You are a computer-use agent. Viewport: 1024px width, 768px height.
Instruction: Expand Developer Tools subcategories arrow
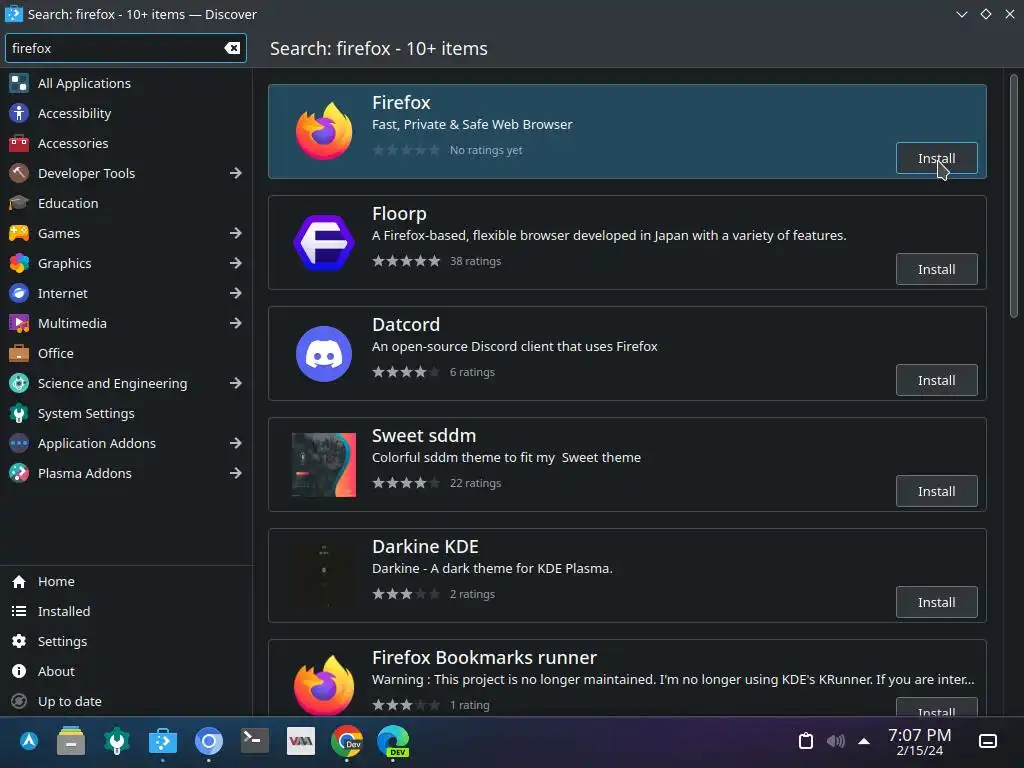point(236,173)
